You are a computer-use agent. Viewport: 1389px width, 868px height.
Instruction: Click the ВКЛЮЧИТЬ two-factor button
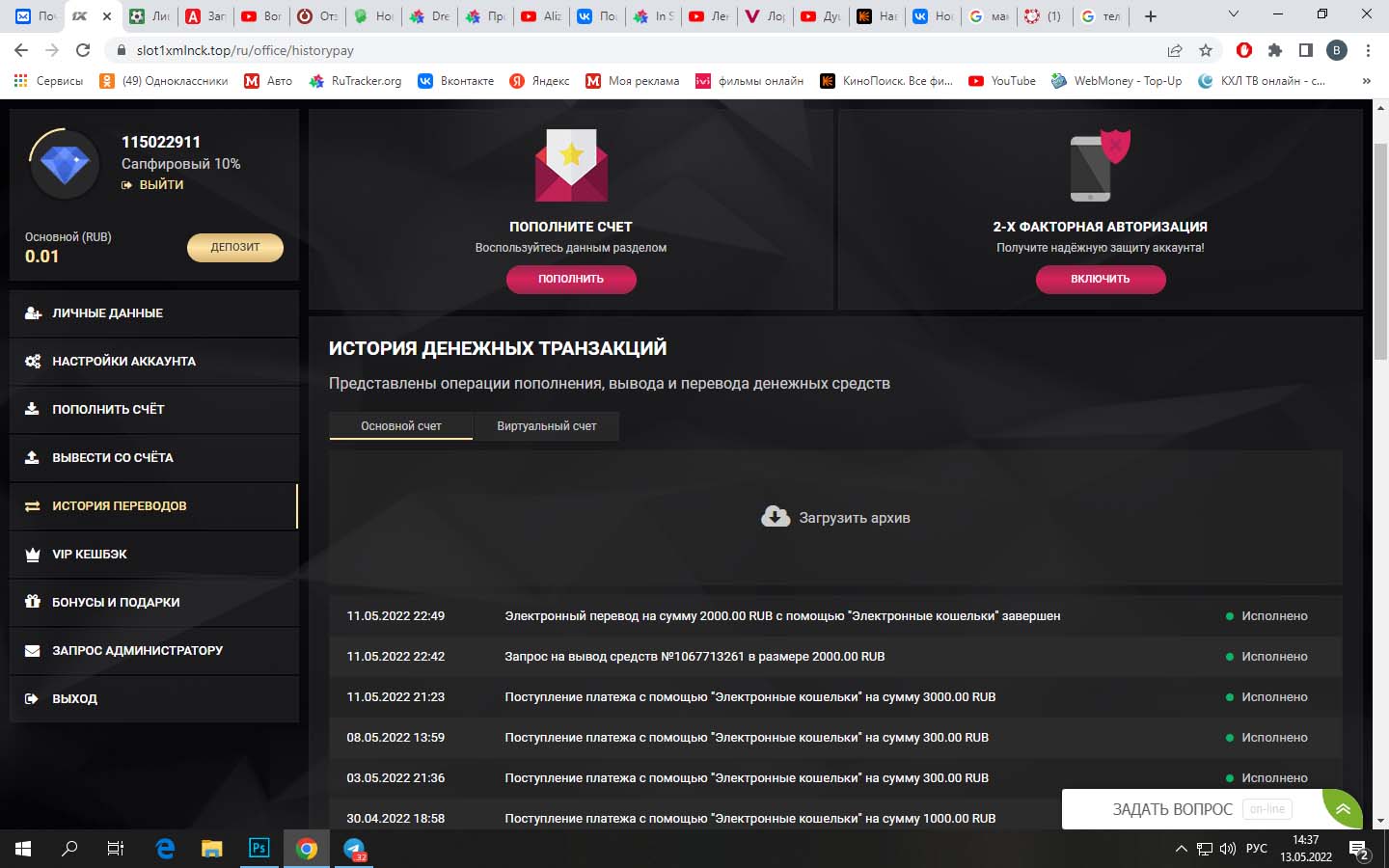coord(1101,279)
